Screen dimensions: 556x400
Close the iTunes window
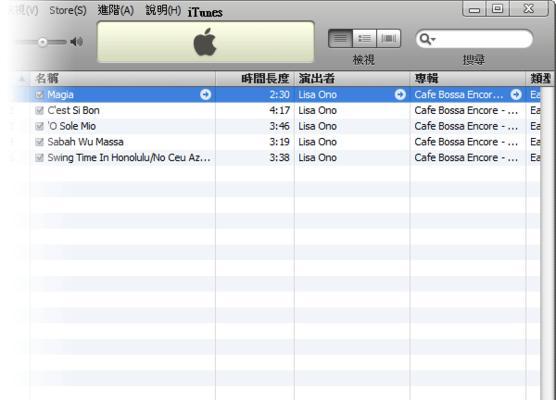[x=529, y=9]
